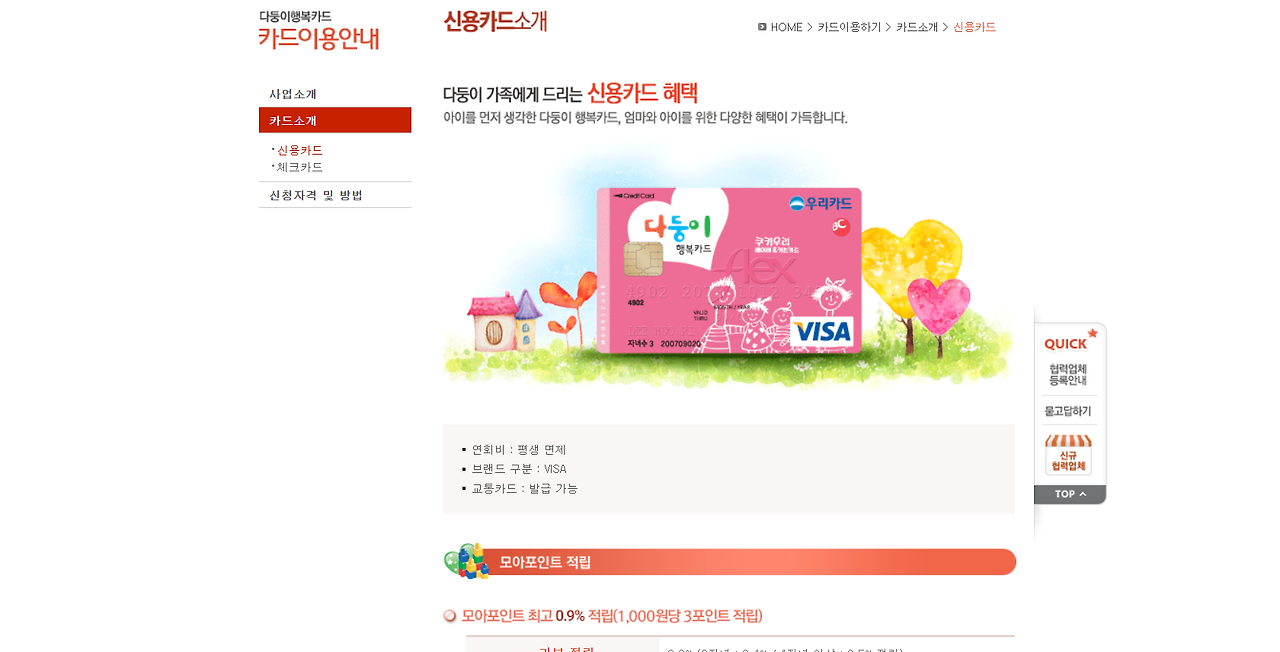Open the 체크카드 submenu link
The width and height of the screenshot is (1280, 652).
pos(299,167)
